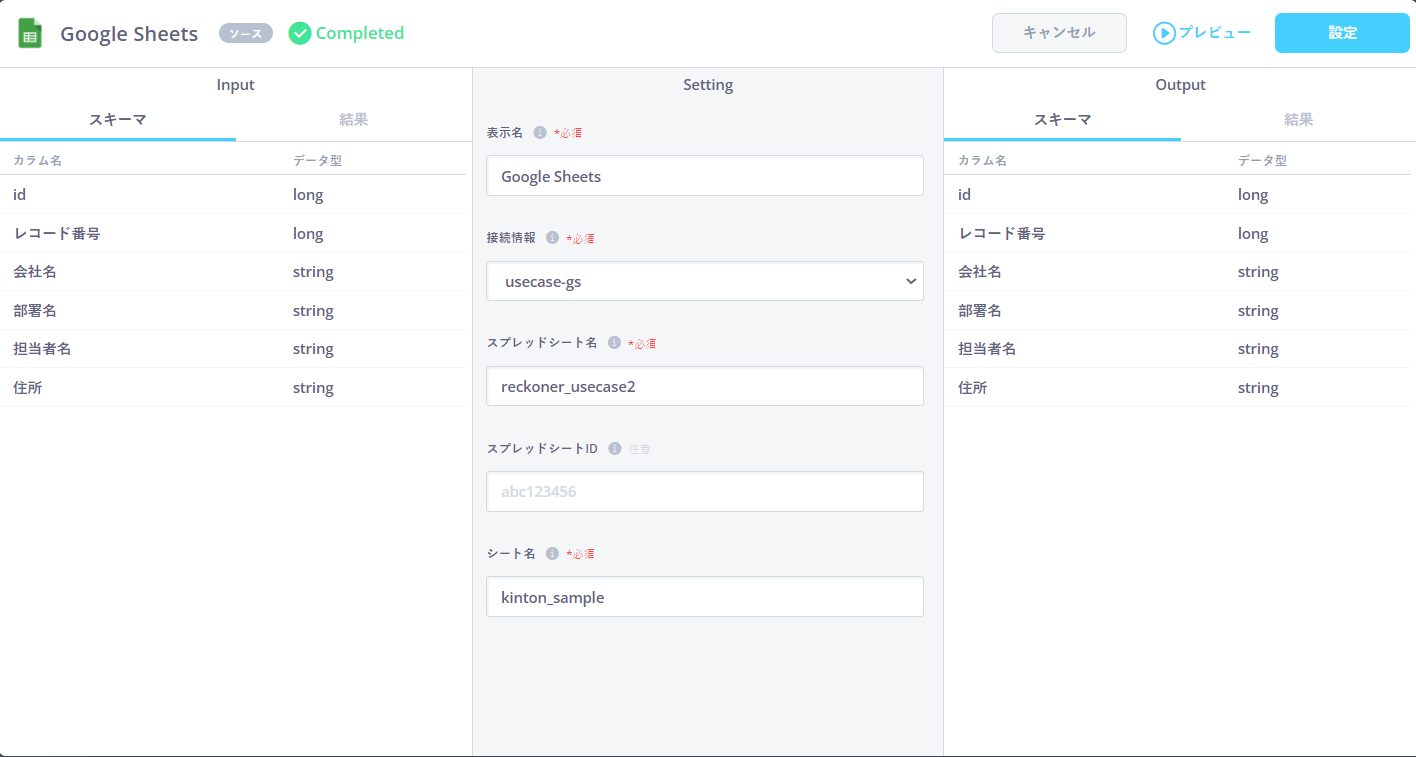Click info icon beside 表示名 label
Image resolution: width=1416 pixels, height=757 pixels.
[x=540, y=132]
